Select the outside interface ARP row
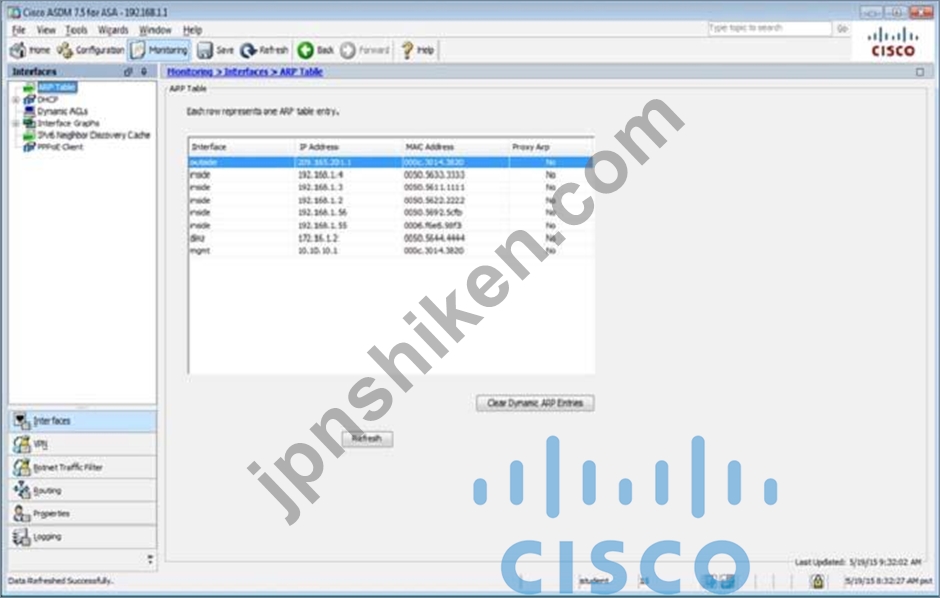Image resolution: width=940 pixels, height=598 pixels. [x=390, y=162]
